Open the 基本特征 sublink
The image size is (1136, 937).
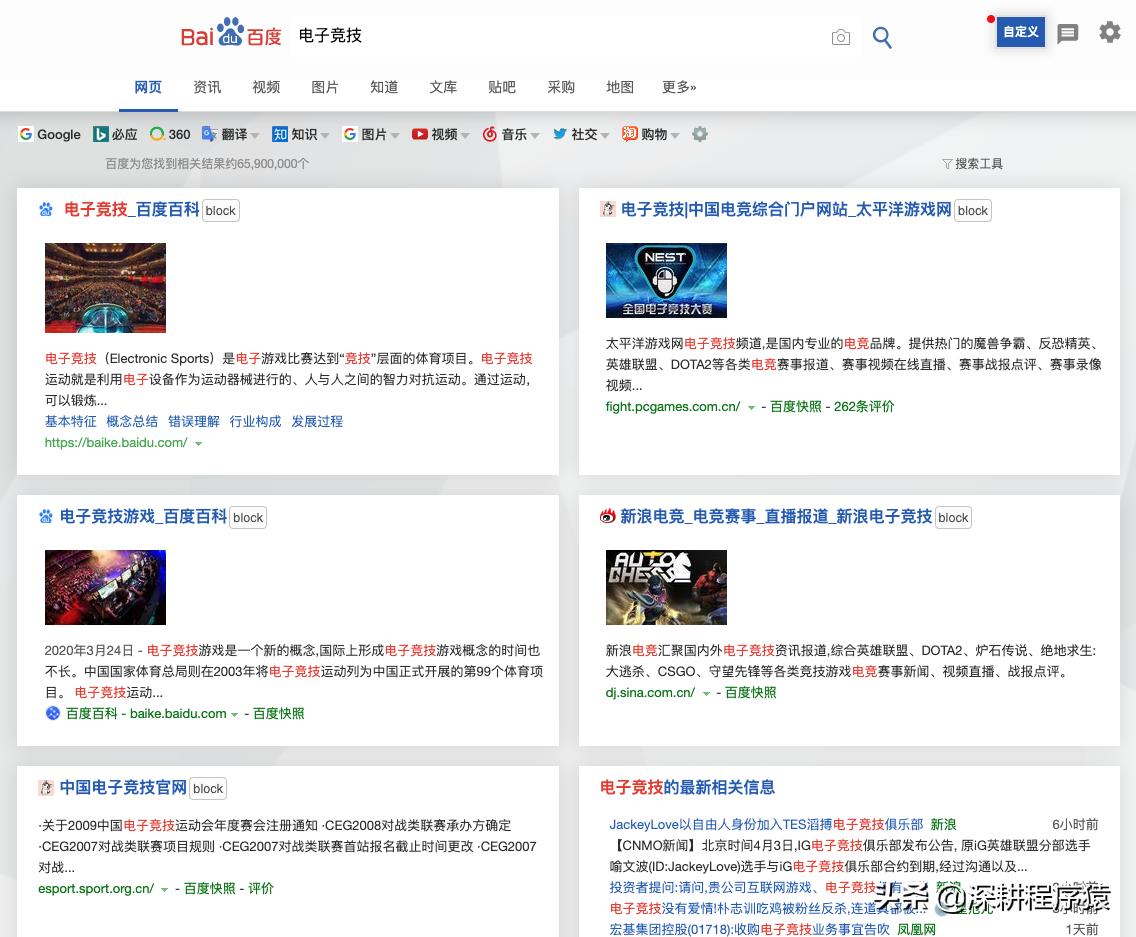70,421
